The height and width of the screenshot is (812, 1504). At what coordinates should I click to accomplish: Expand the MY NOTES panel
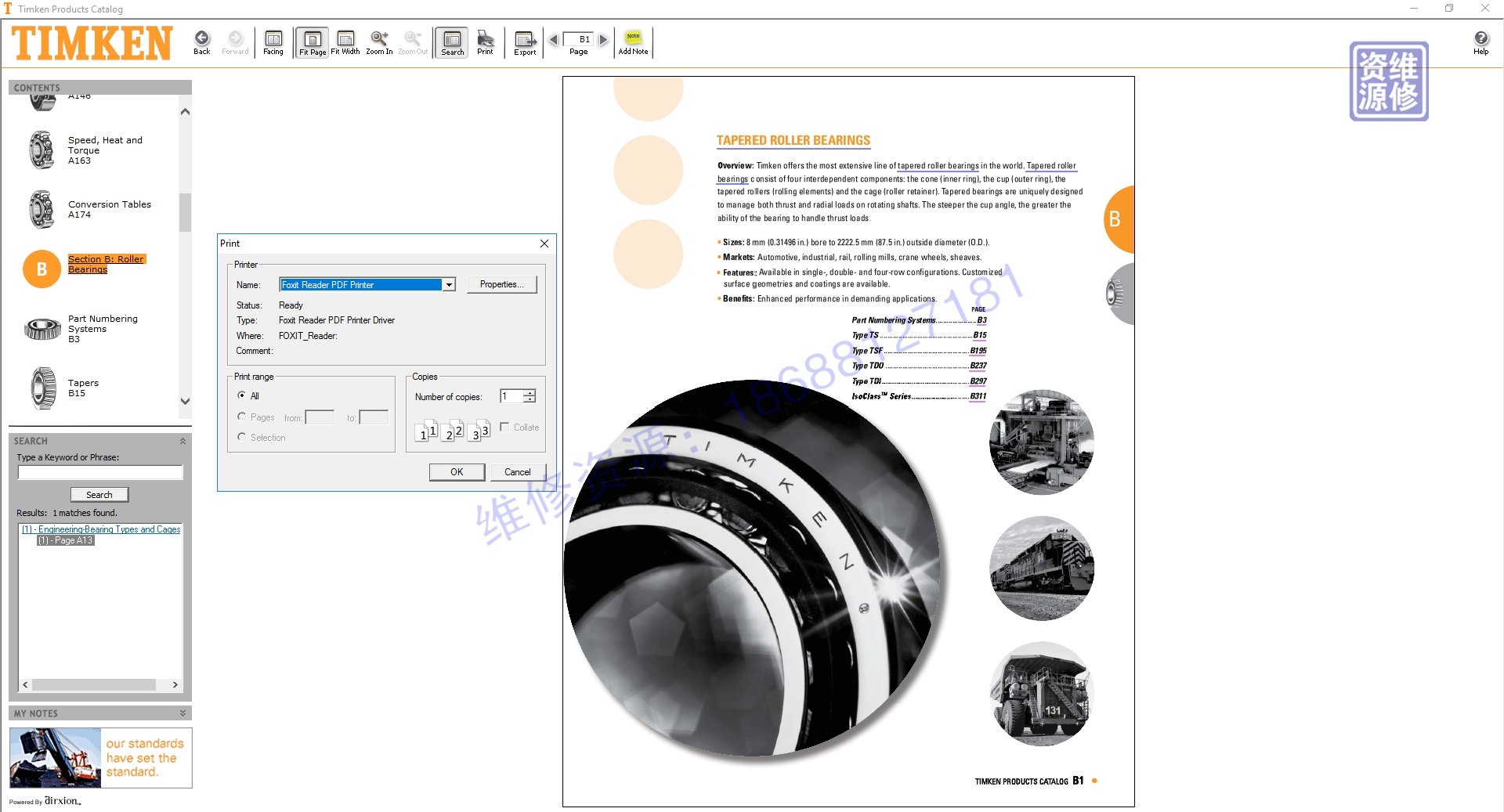tap(183, 713)
